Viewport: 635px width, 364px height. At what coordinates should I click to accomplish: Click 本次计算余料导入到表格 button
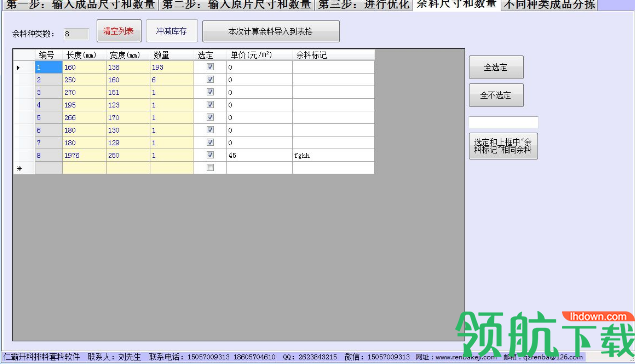click(271, 31)
